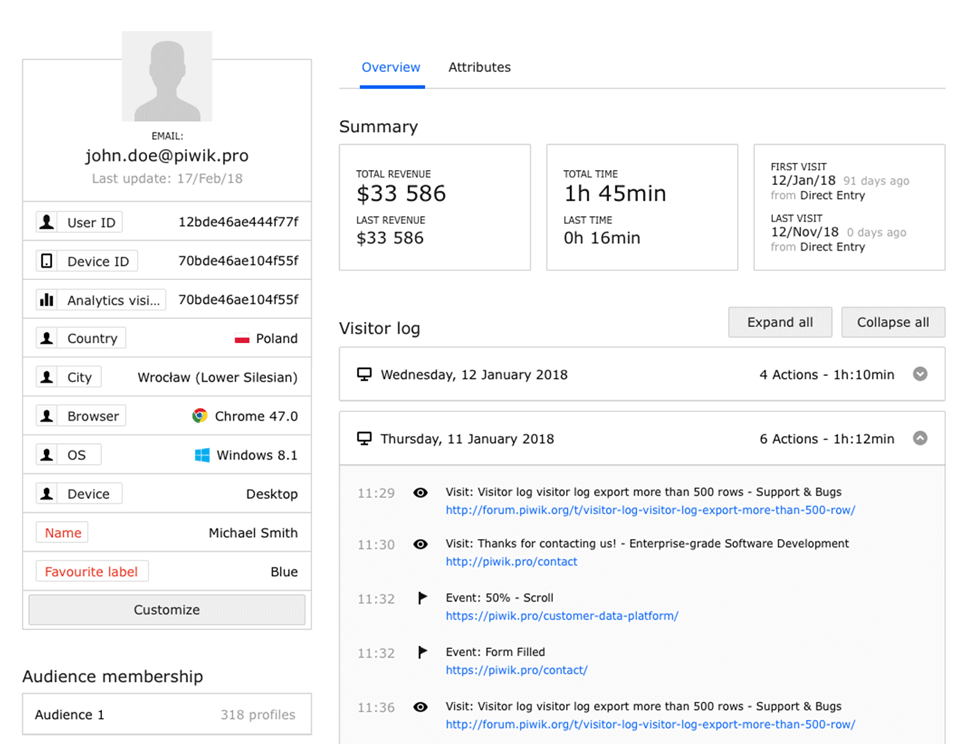972x744 pixels.
Task: Click the Device ID phone icon
Action: [x=46, y=261]
